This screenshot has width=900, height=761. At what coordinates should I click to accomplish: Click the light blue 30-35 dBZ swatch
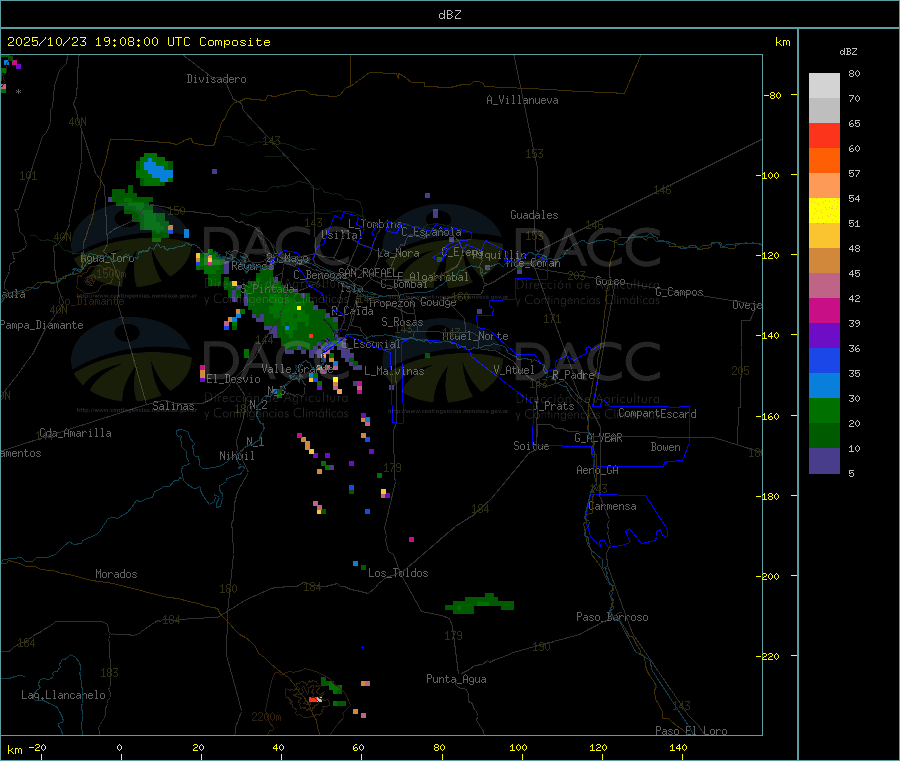pyautogui.click(x=824, y=386)
